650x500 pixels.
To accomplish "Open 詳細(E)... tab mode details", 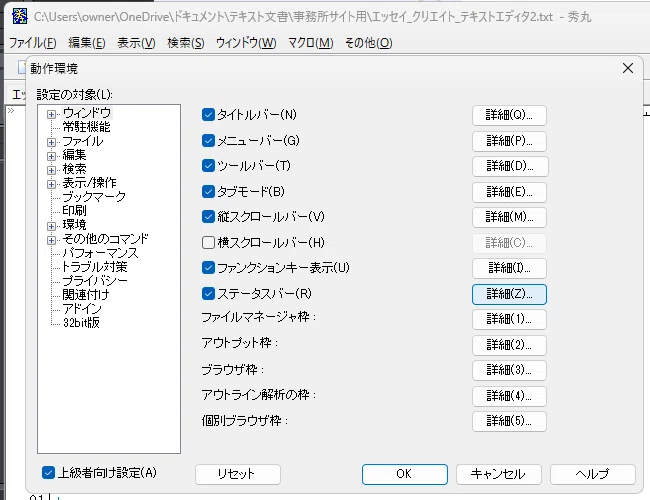I will pos(509,192).
